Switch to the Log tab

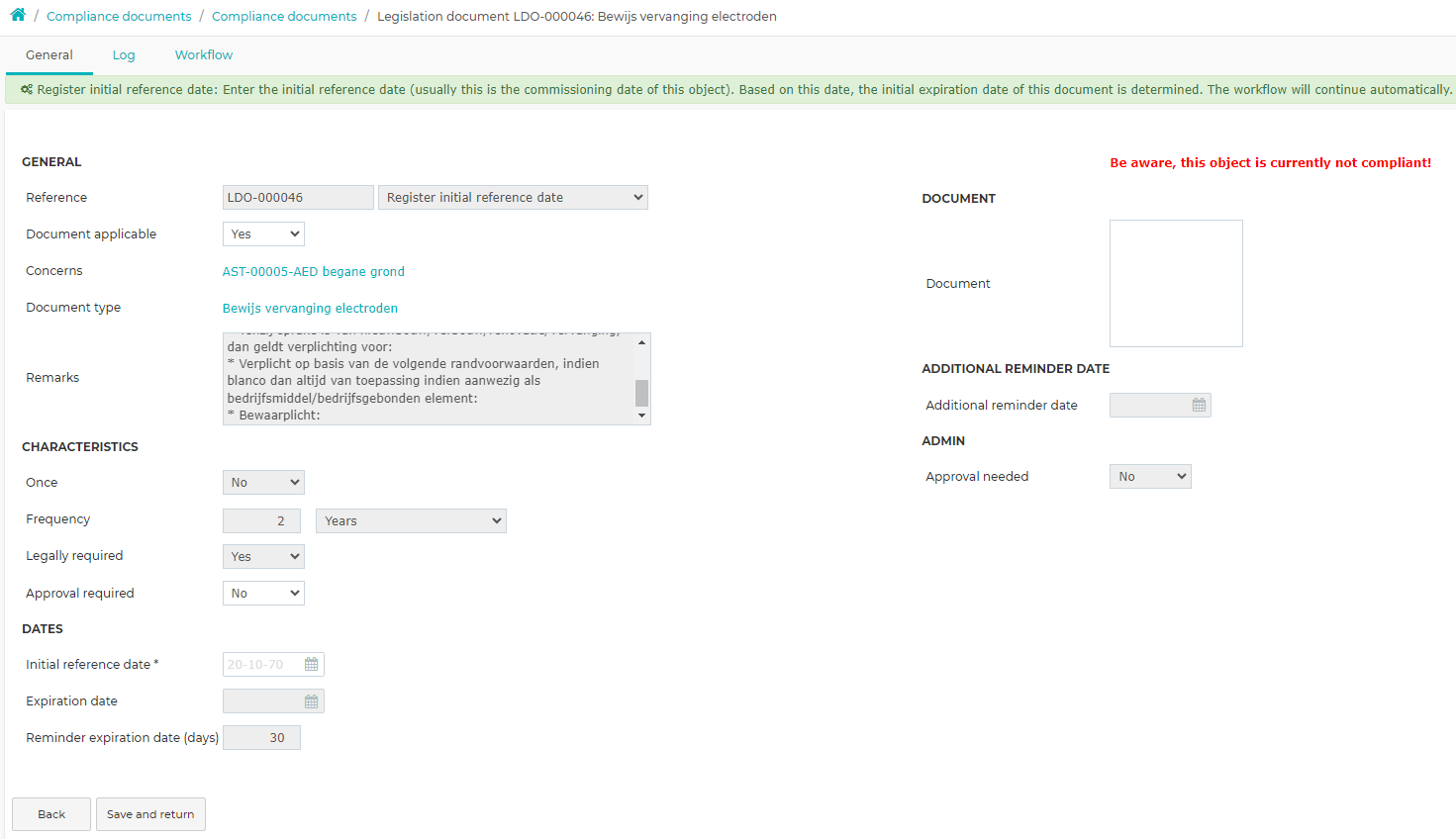pyautogui.click(x=124, y=55)
